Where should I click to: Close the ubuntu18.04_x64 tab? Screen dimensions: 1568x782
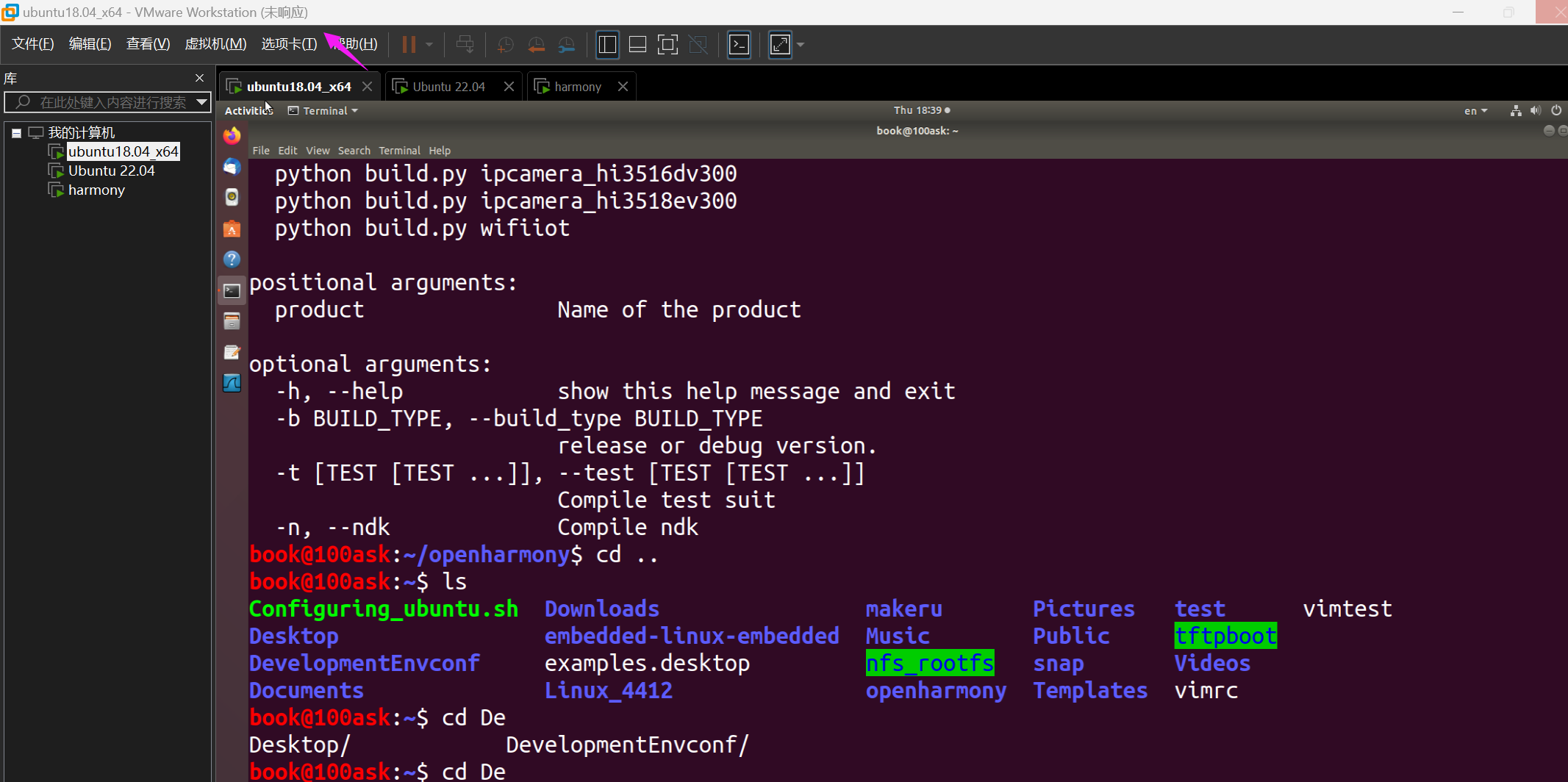[x=367, y=87]
